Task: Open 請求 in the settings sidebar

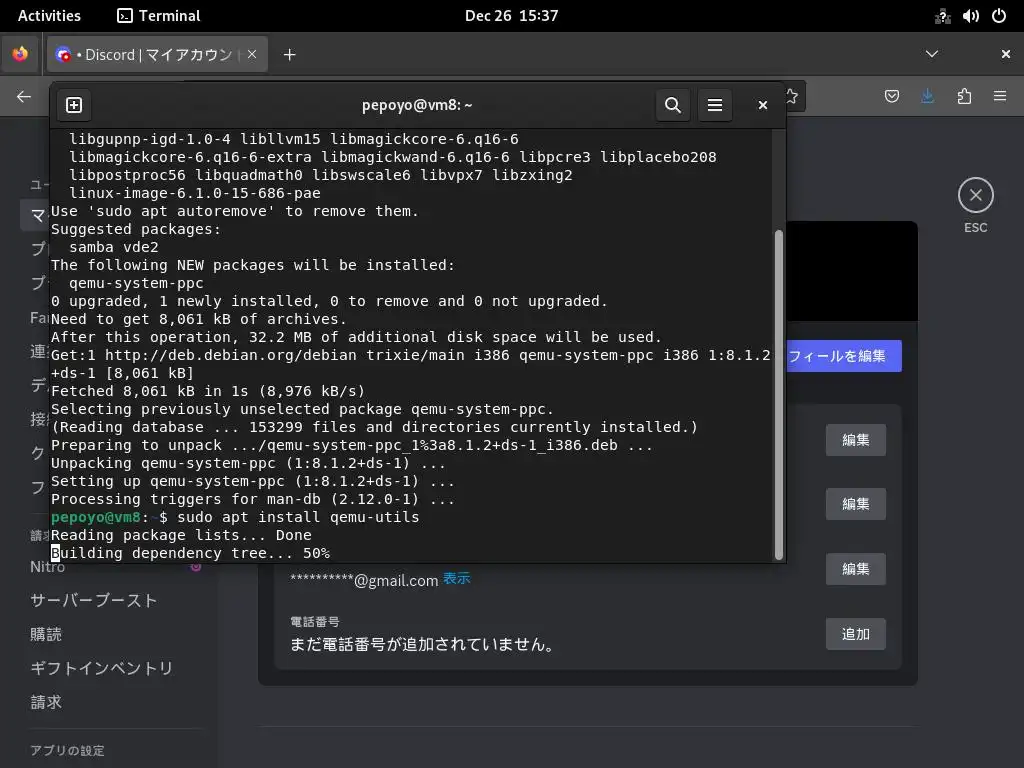Action: click(46, 703)
